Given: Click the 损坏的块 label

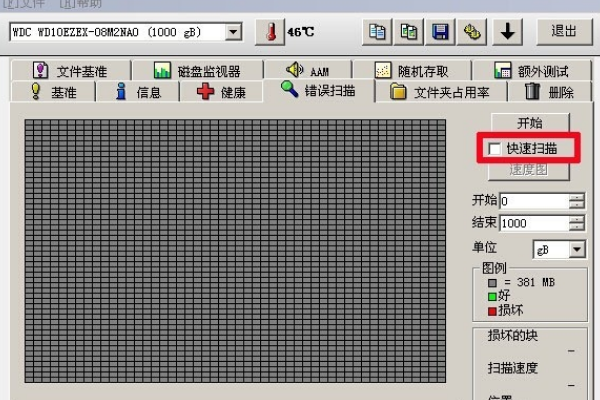Looking at the screenshot, I should click(512, 336).
